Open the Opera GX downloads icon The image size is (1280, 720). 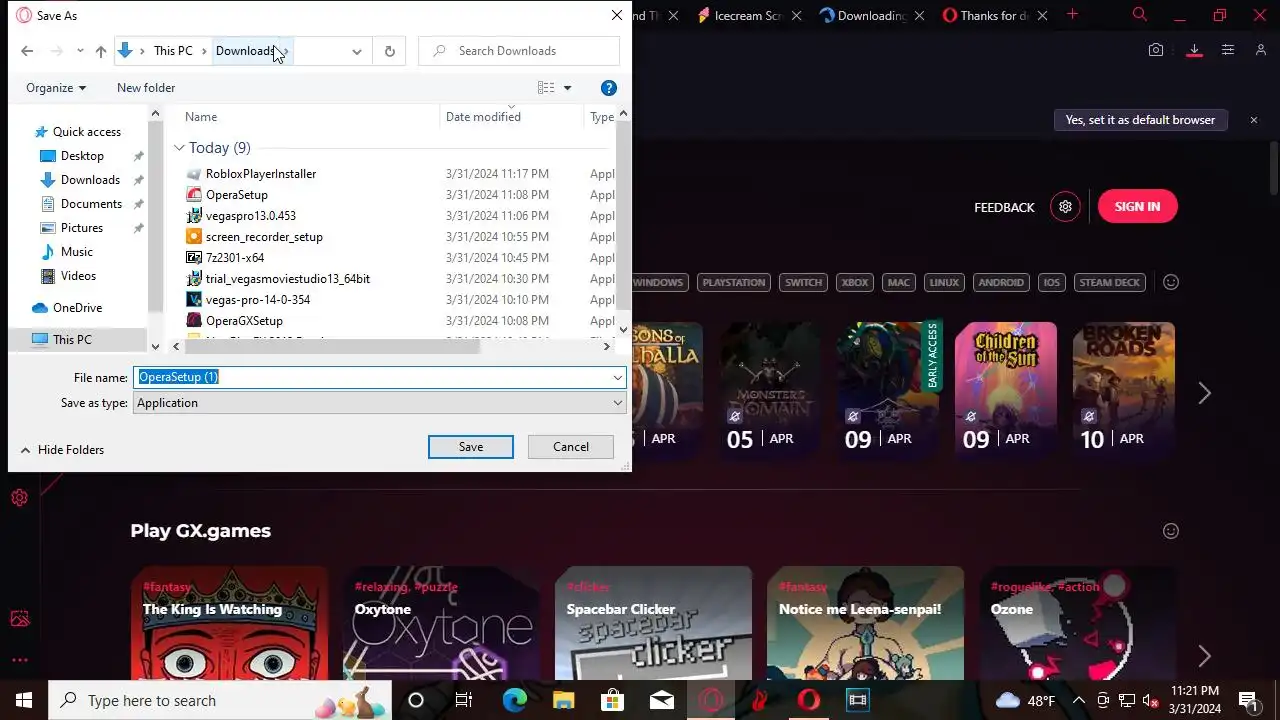point(1194,50)
